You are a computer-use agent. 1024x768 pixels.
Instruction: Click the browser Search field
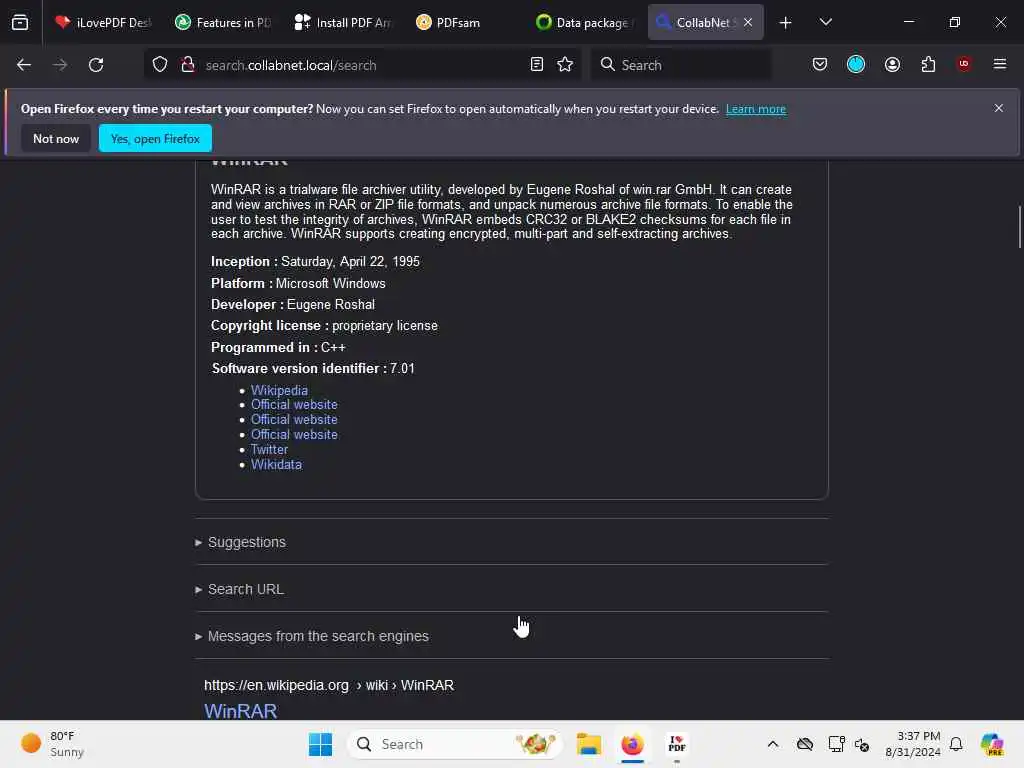(x=681, y=65)
